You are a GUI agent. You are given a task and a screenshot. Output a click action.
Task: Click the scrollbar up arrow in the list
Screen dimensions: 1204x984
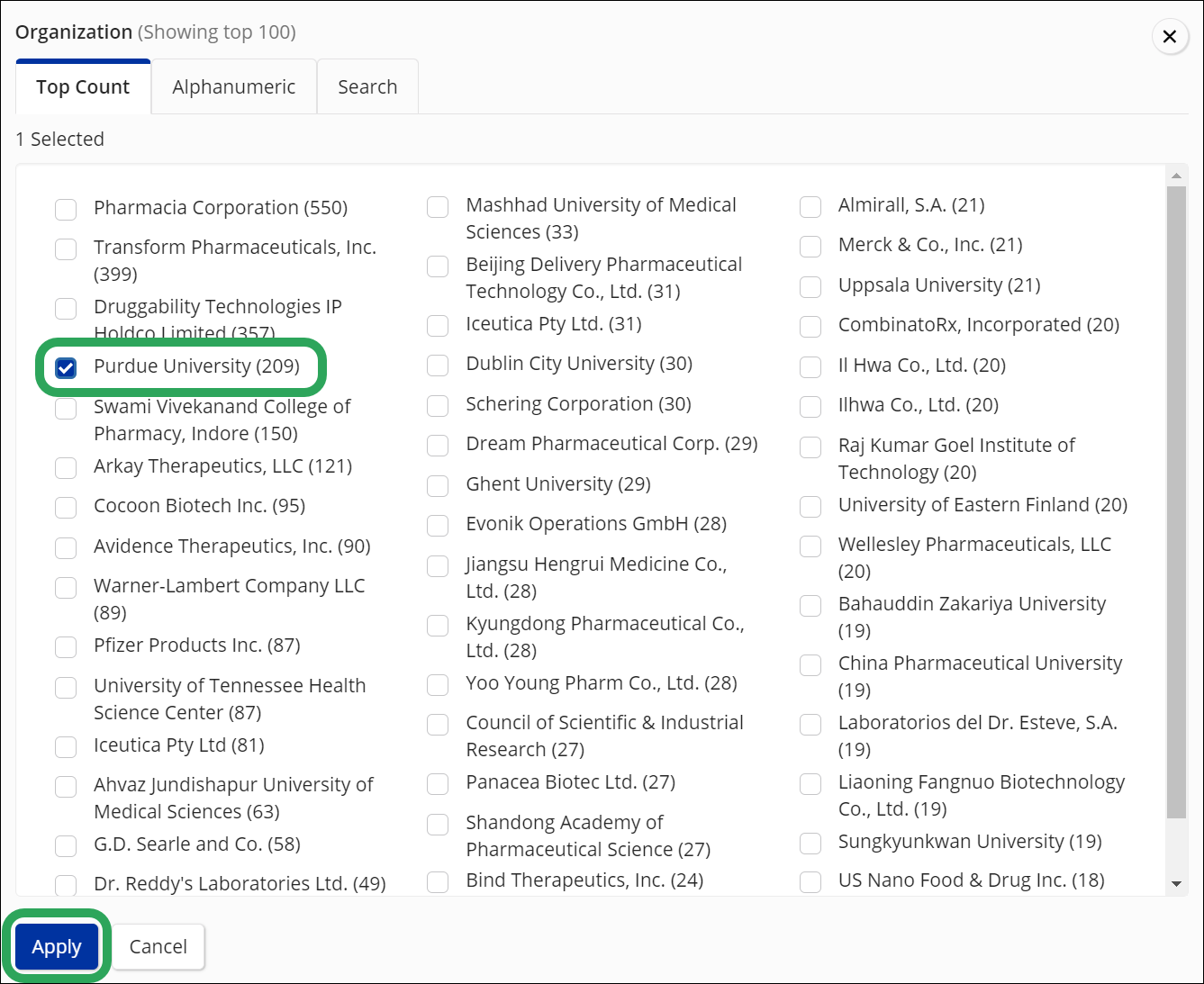tap(1176, 176)
